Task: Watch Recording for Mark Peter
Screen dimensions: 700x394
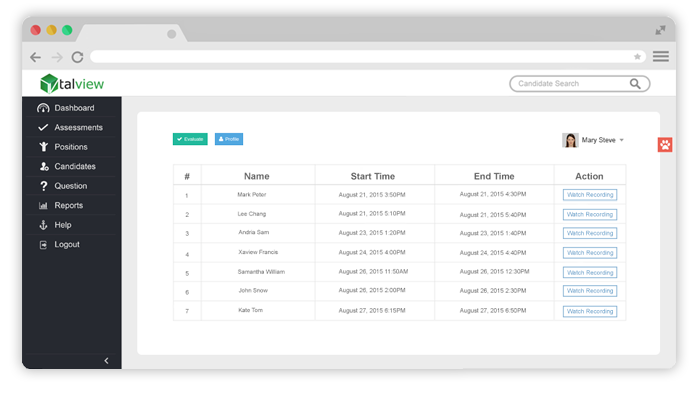Action: tap(590, 195)
